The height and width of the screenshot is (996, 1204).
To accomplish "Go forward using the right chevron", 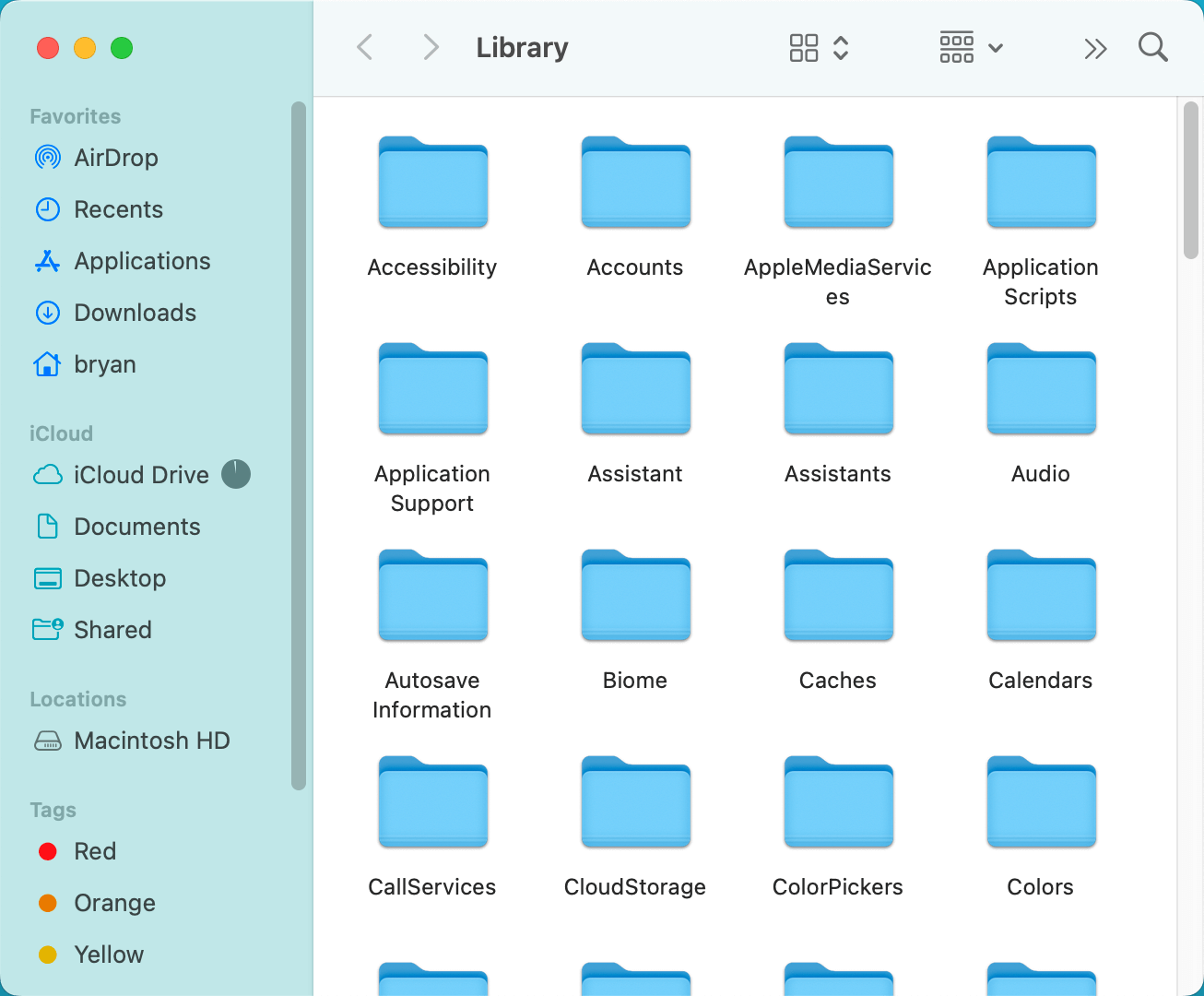I will pyautogui.click(x=430, y=47).
